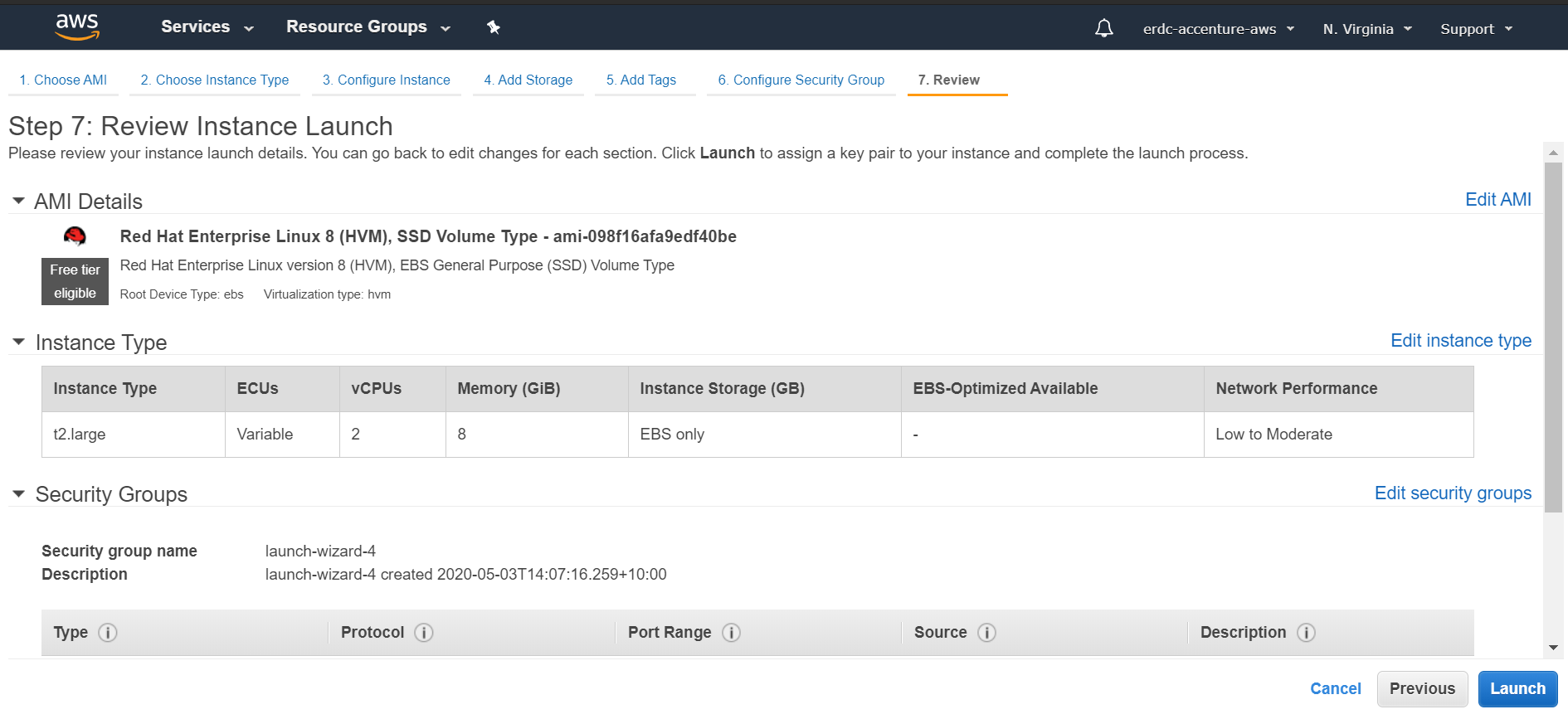Click the scrollbar down arrow
The height and width of the screenshot is (719, 1568).
click(1553, 648)
